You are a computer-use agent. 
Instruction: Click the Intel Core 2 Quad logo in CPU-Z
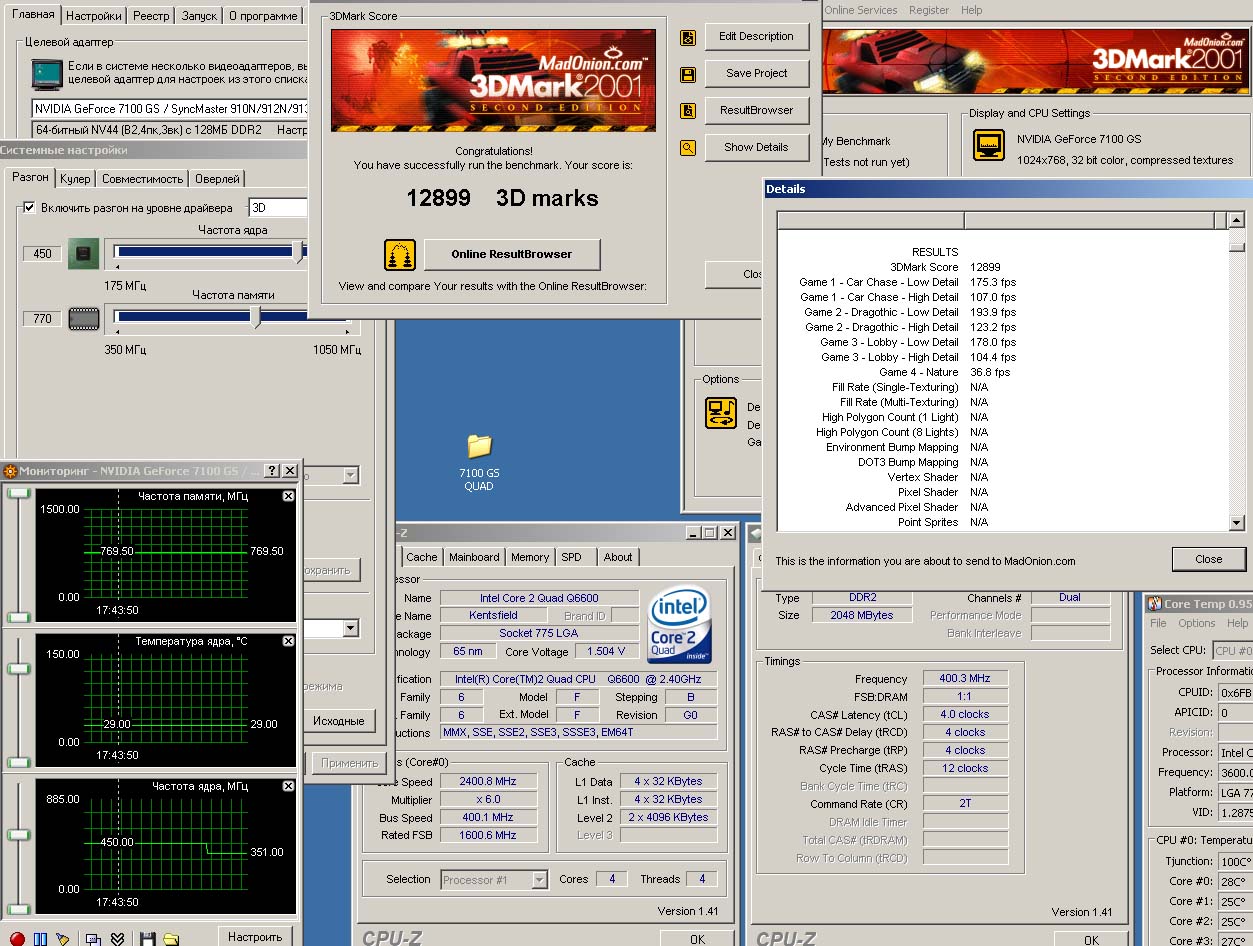pos(681,625)
